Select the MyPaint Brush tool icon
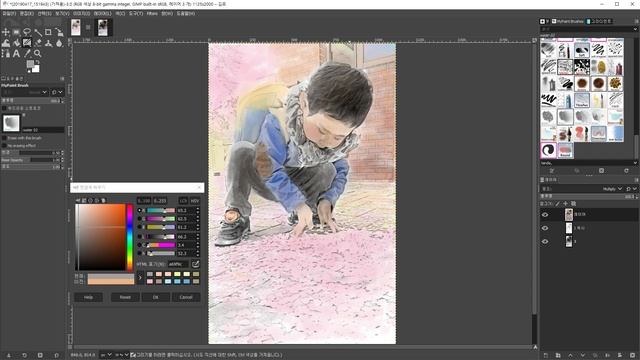The width and height of the screenshot is (640, 360). click(27, 43)
